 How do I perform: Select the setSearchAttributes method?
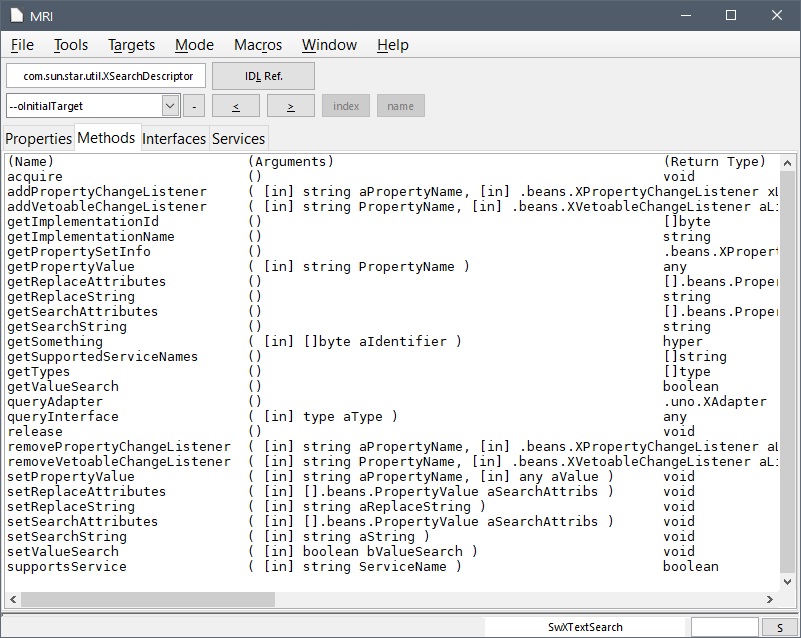pyautogui.click(x=83, y=522)
